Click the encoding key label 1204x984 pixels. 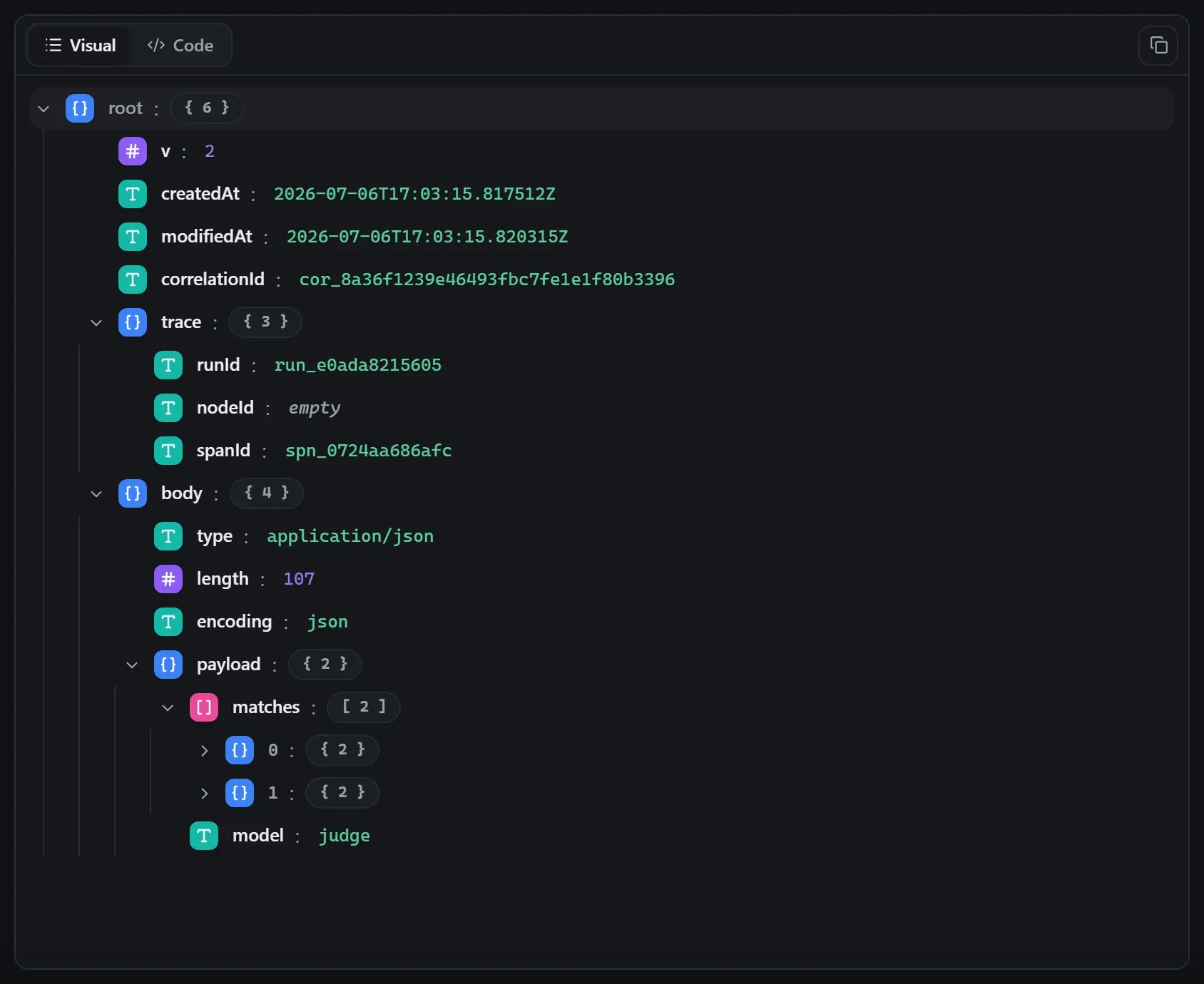click(235, 622)
